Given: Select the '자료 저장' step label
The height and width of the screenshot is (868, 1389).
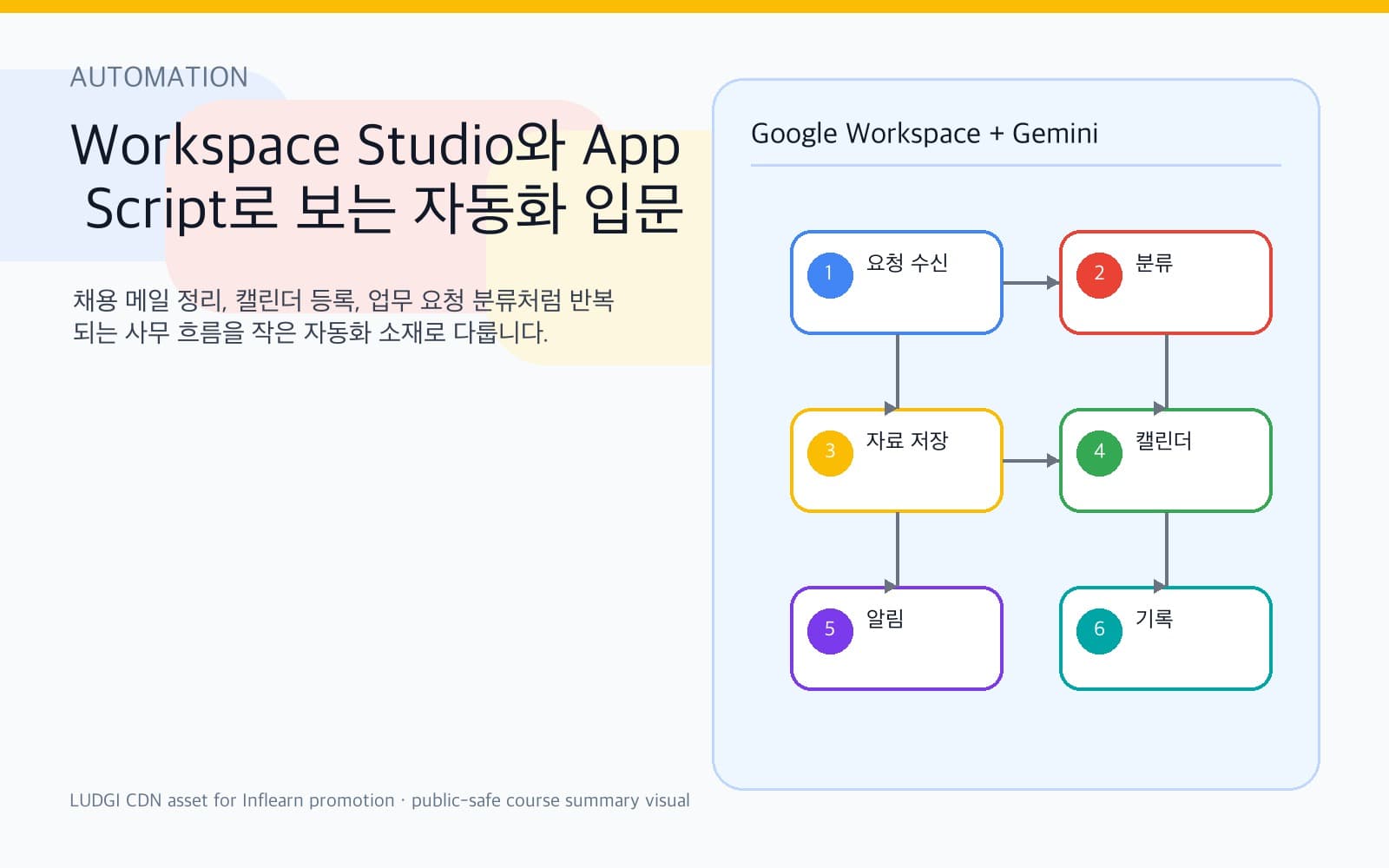Looking at the screenshot, I should click(x=906, y=441).
